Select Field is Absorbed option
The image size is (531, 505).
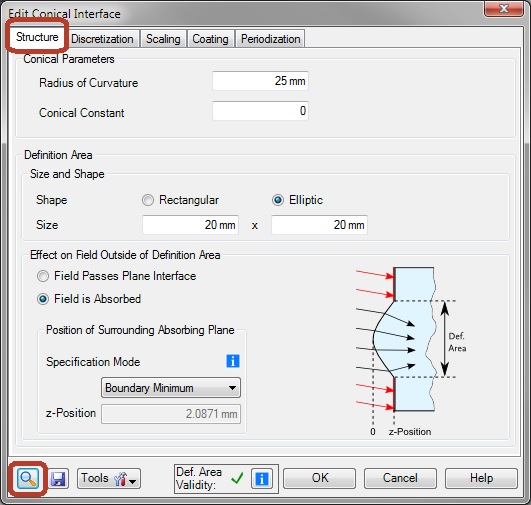(x=43, y=299)
